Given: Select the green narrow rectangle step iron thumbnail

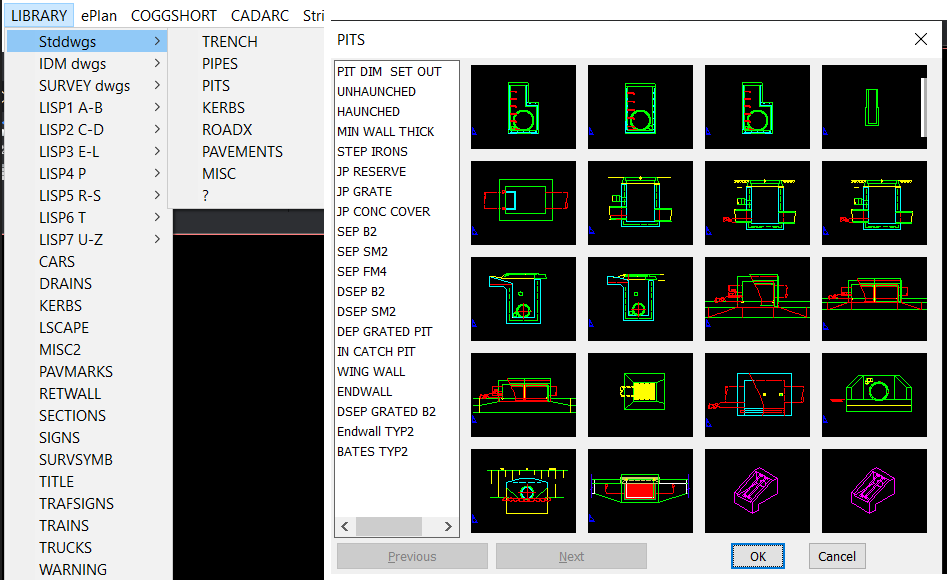Looking at the screenshot, I should click(x=874, y=107).
